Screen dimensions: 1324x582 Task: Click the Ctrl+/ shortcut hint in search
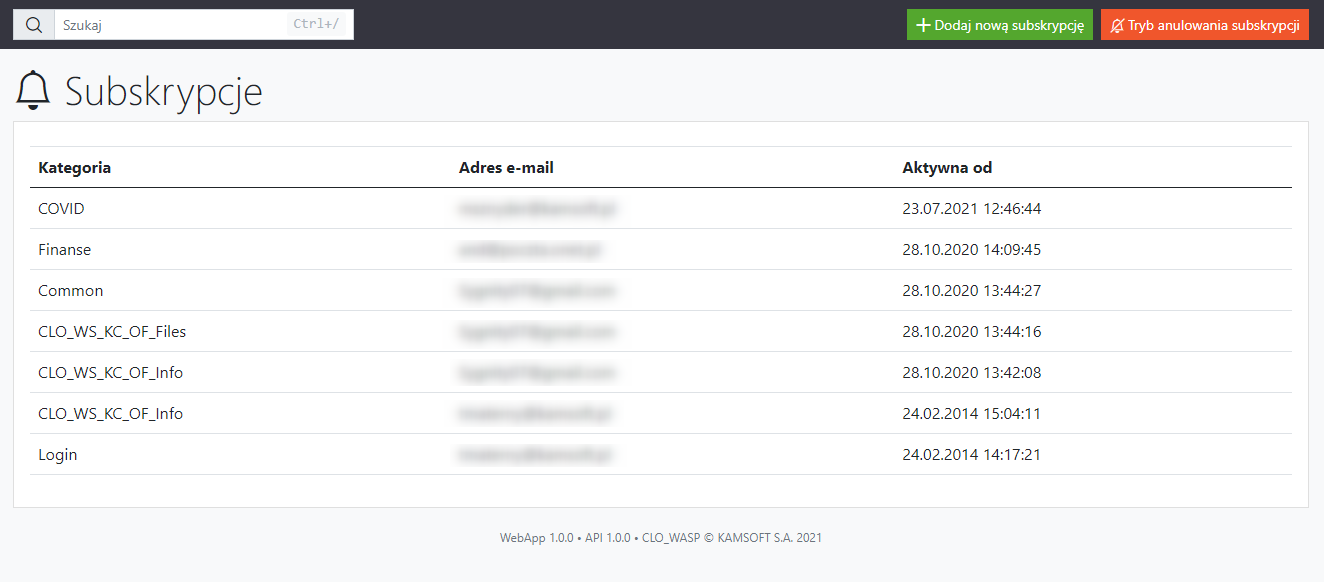316,25
